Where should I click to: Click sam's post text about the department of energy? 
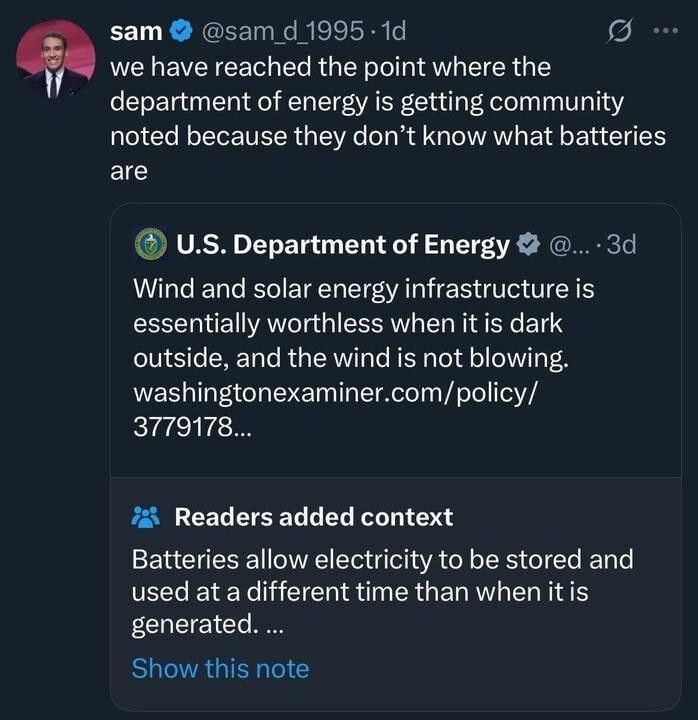tap(386, 118)
